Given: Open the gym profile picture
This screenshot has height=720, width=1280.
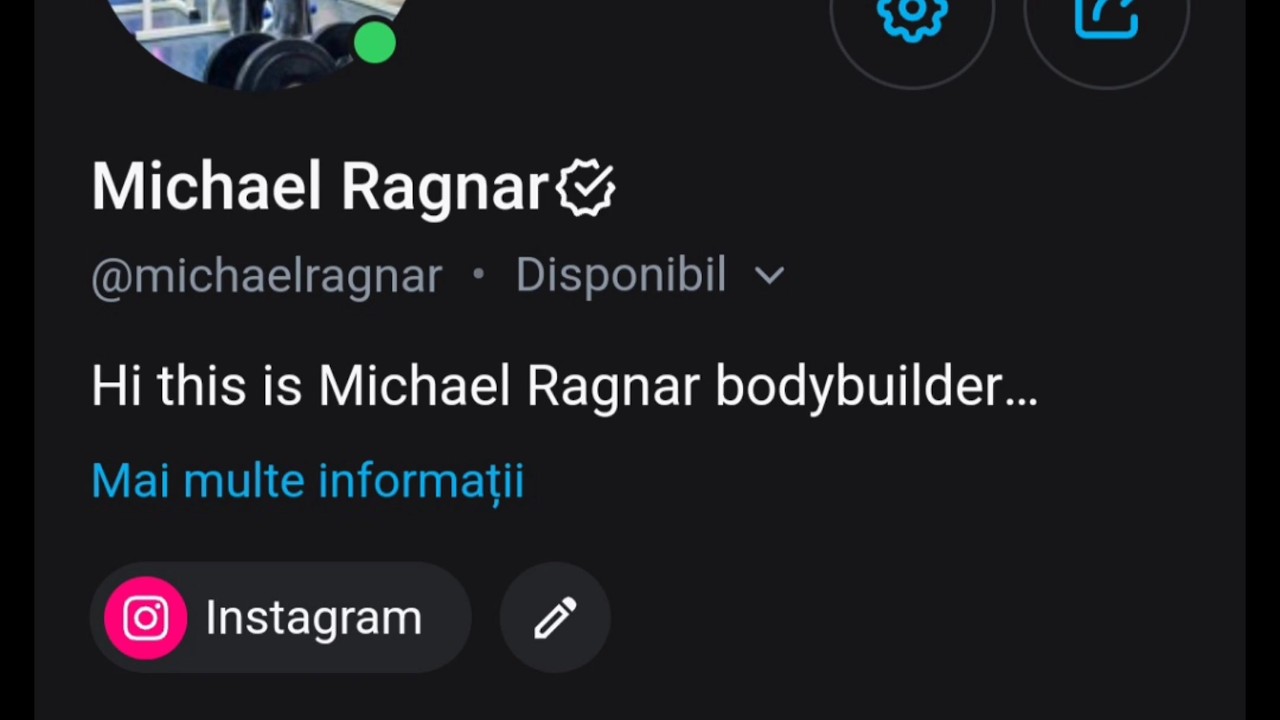Looking at the screenshot, I should (x=255, y=40).
